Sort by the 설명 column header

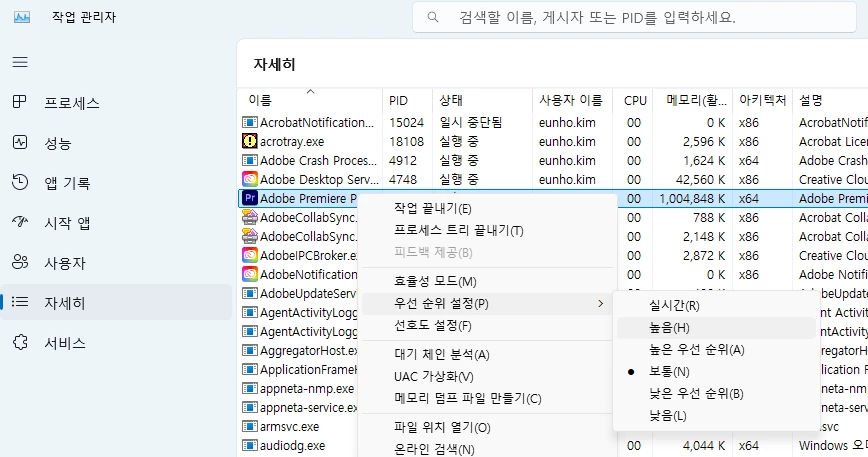click(x=830, y=100)
